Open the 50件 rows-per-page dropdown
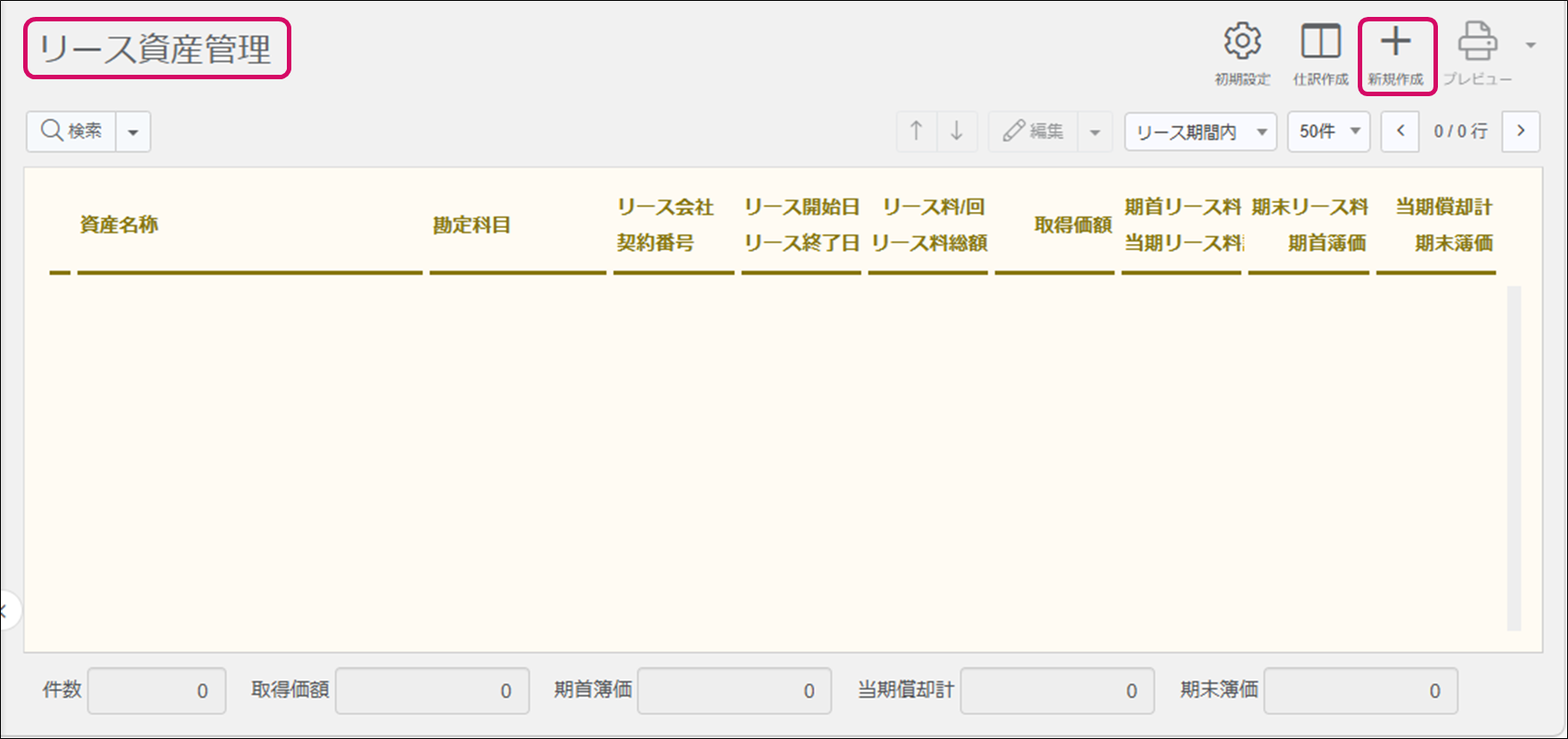 pyautogui.click(x=1328, y=133)
